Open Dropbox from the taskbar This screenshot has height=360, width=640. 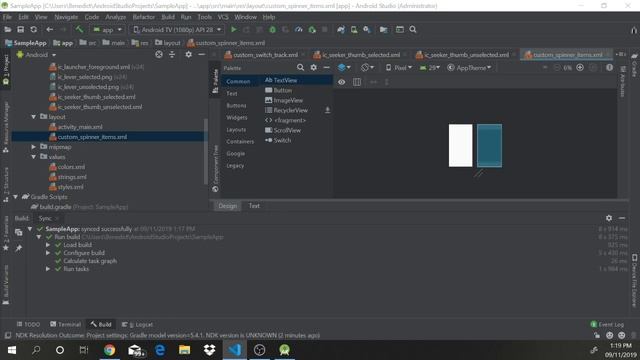pos(209,350)
